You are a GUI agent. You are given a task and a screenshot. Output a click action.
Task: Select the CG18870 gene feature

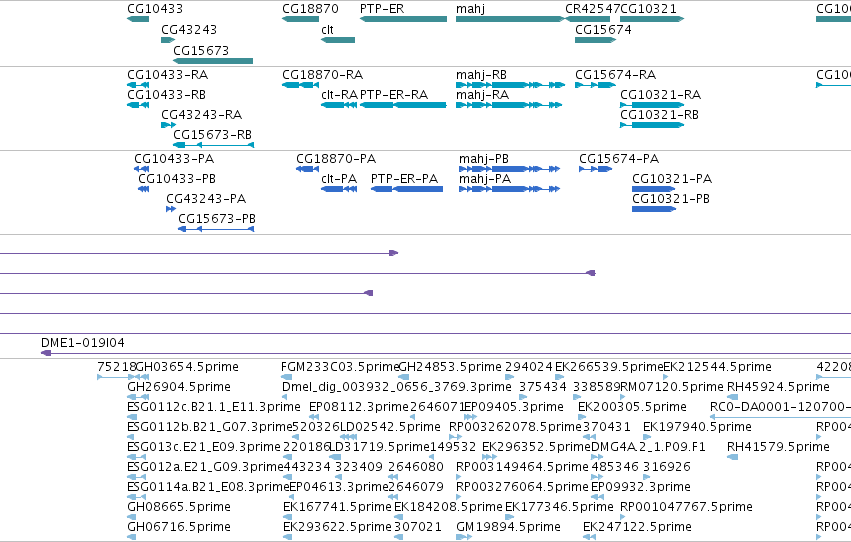click(300, 19)
